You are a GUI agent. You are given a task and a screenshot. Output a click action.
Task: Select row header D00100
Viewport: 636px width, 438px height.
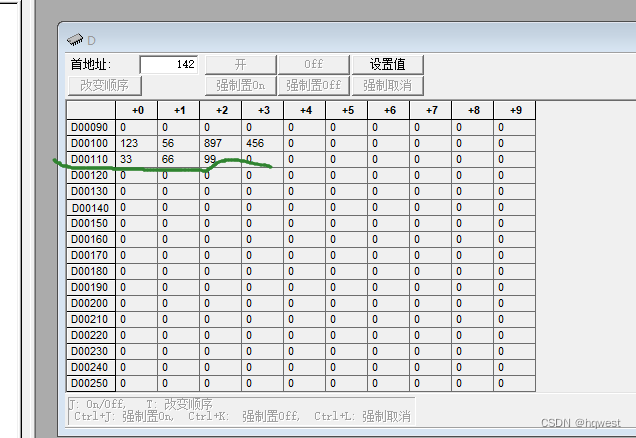91,144
